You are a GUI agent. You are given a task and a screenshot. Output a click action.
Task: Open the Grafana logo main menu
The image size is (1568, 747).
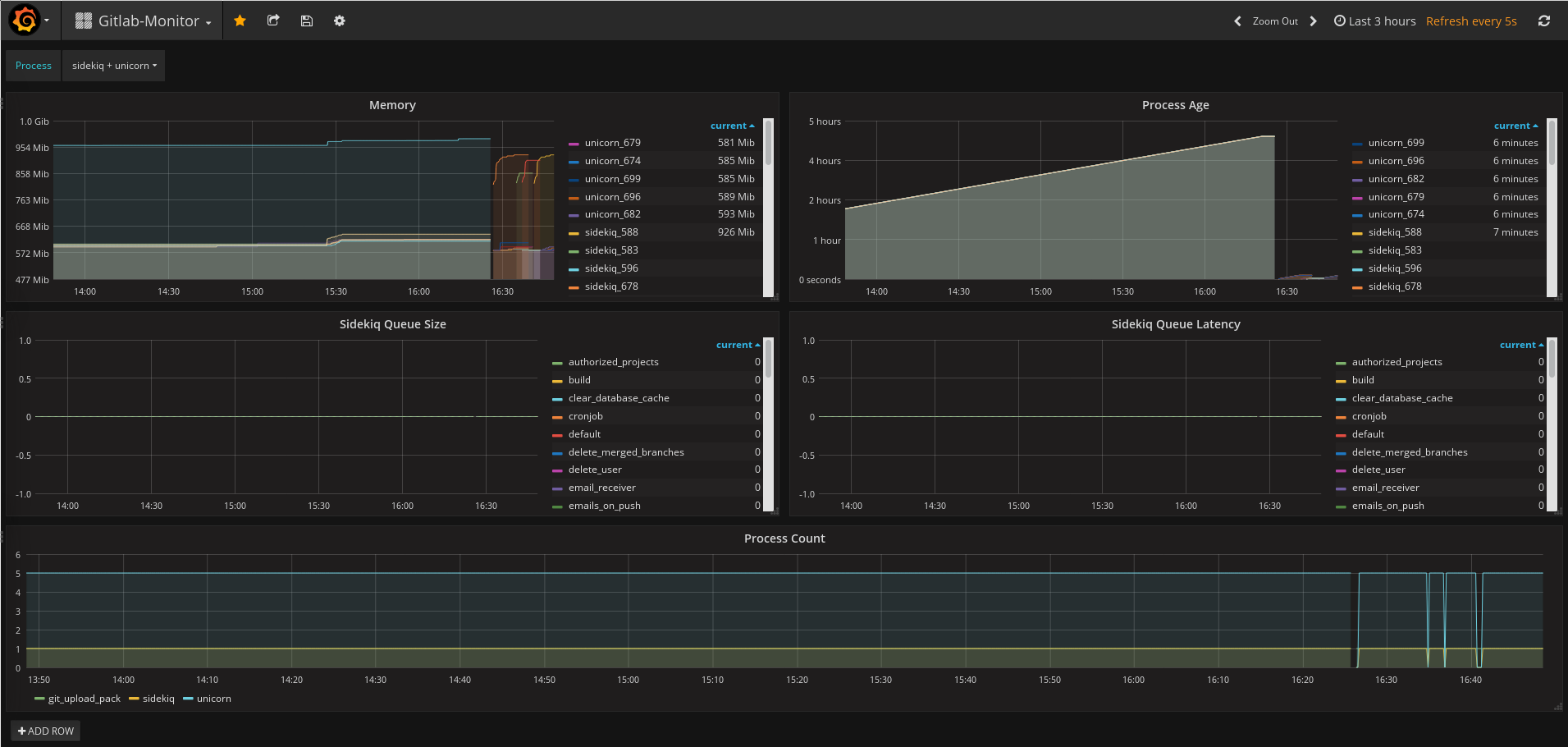click(x=25, y=21)
